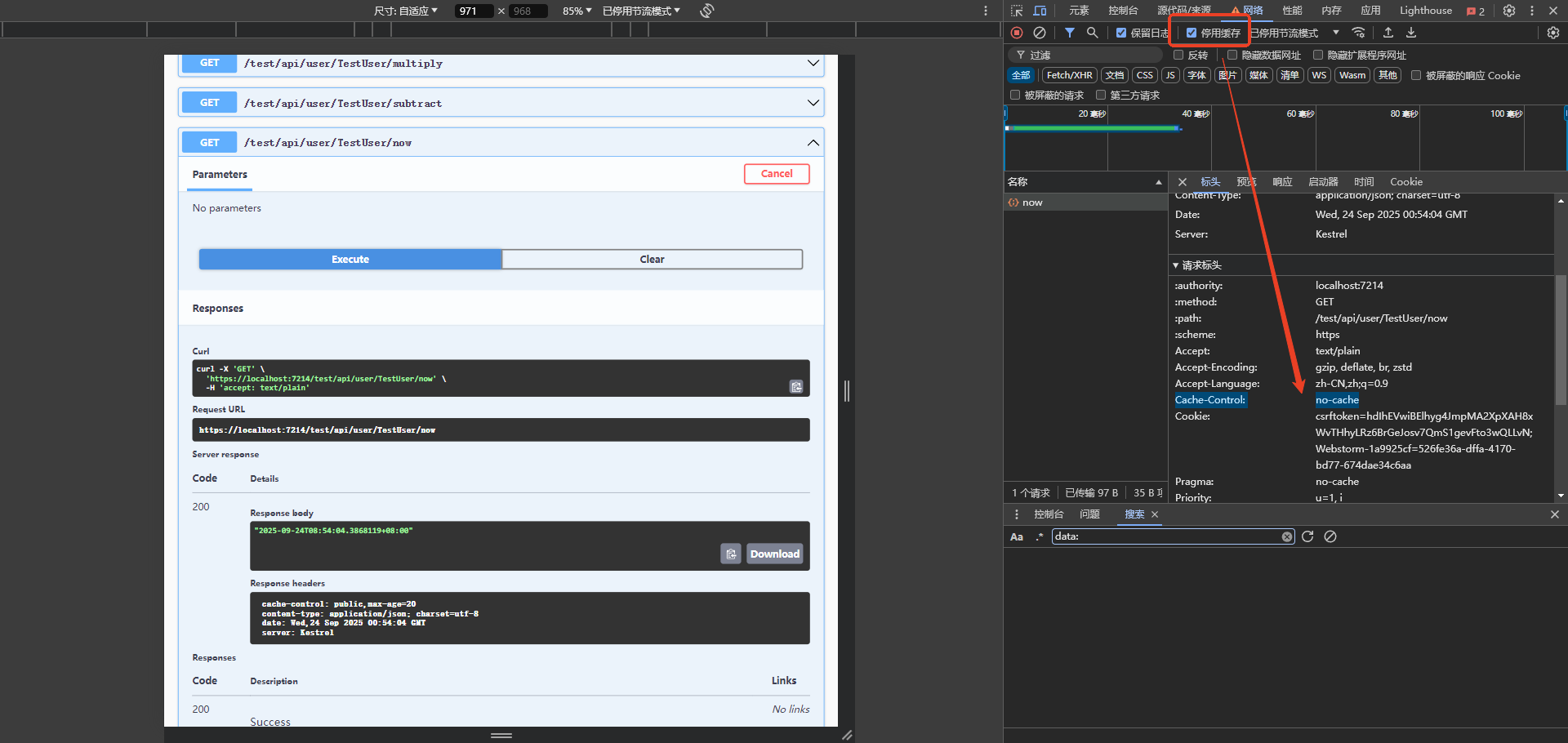Click the viewport right-edge resize handle

(847, 391)
